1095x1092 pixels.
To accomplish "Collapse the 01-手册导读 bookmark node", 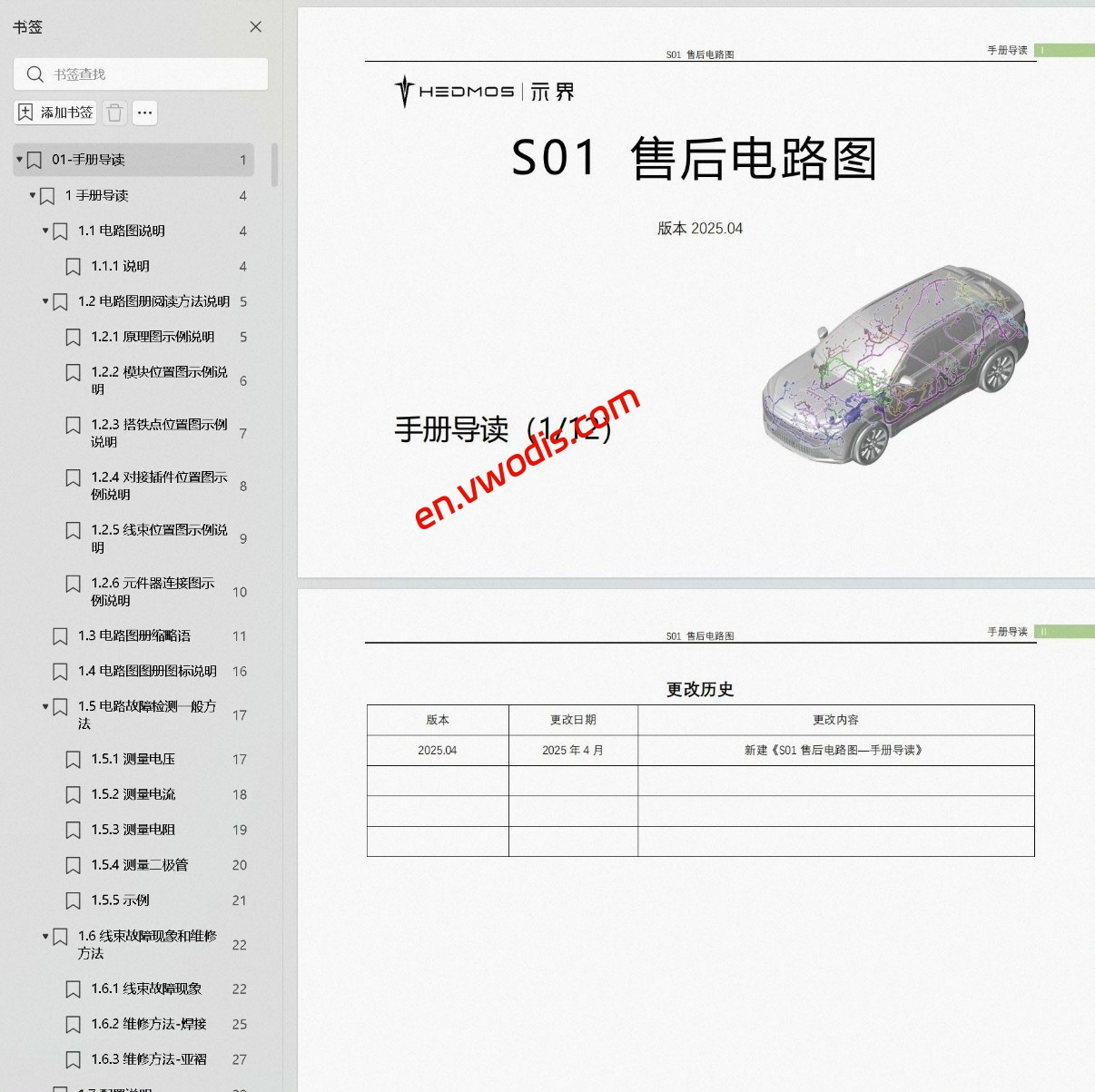I will [18, 159].
